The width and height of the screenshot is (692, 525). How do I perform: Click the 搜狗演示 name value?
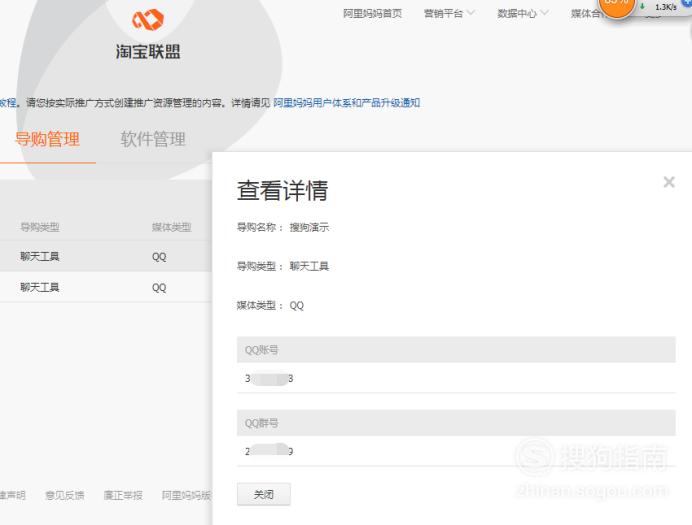pos(309,227)
